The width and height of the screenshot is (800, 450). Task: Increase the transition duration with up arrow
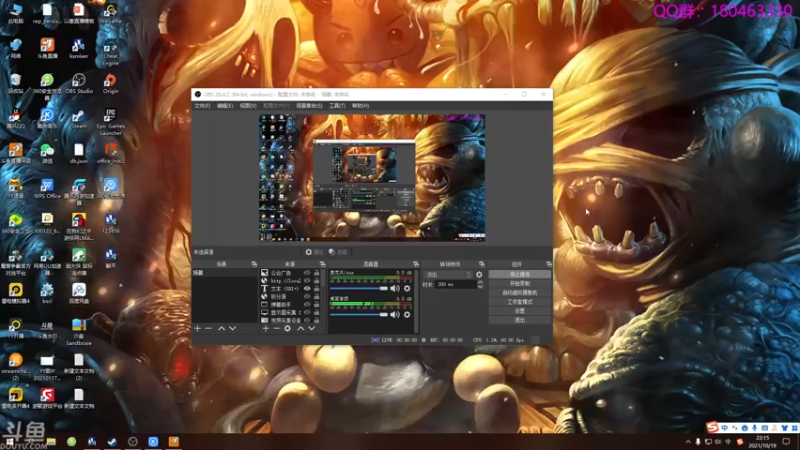point(480,282)
